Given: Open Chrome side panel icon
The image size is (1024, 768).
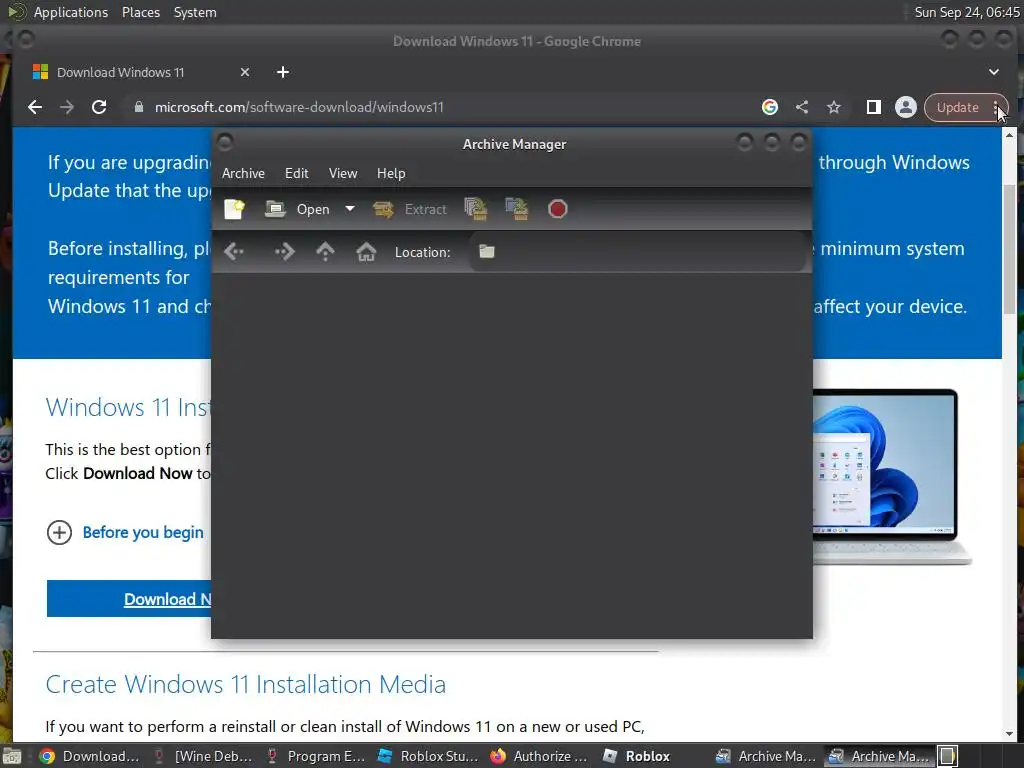Looking at the screenshot, I should (874, 107).
